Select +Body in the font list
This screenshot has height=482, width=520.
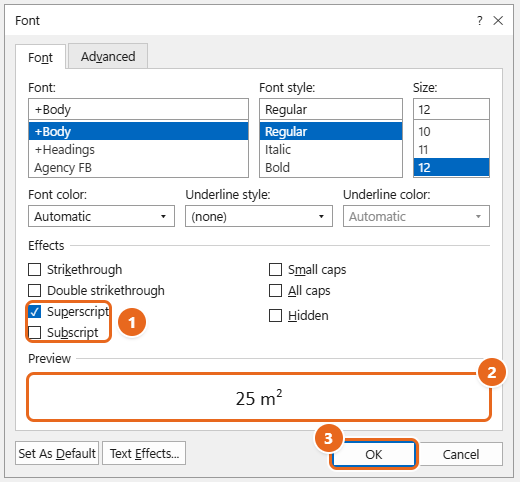[138, 131]
